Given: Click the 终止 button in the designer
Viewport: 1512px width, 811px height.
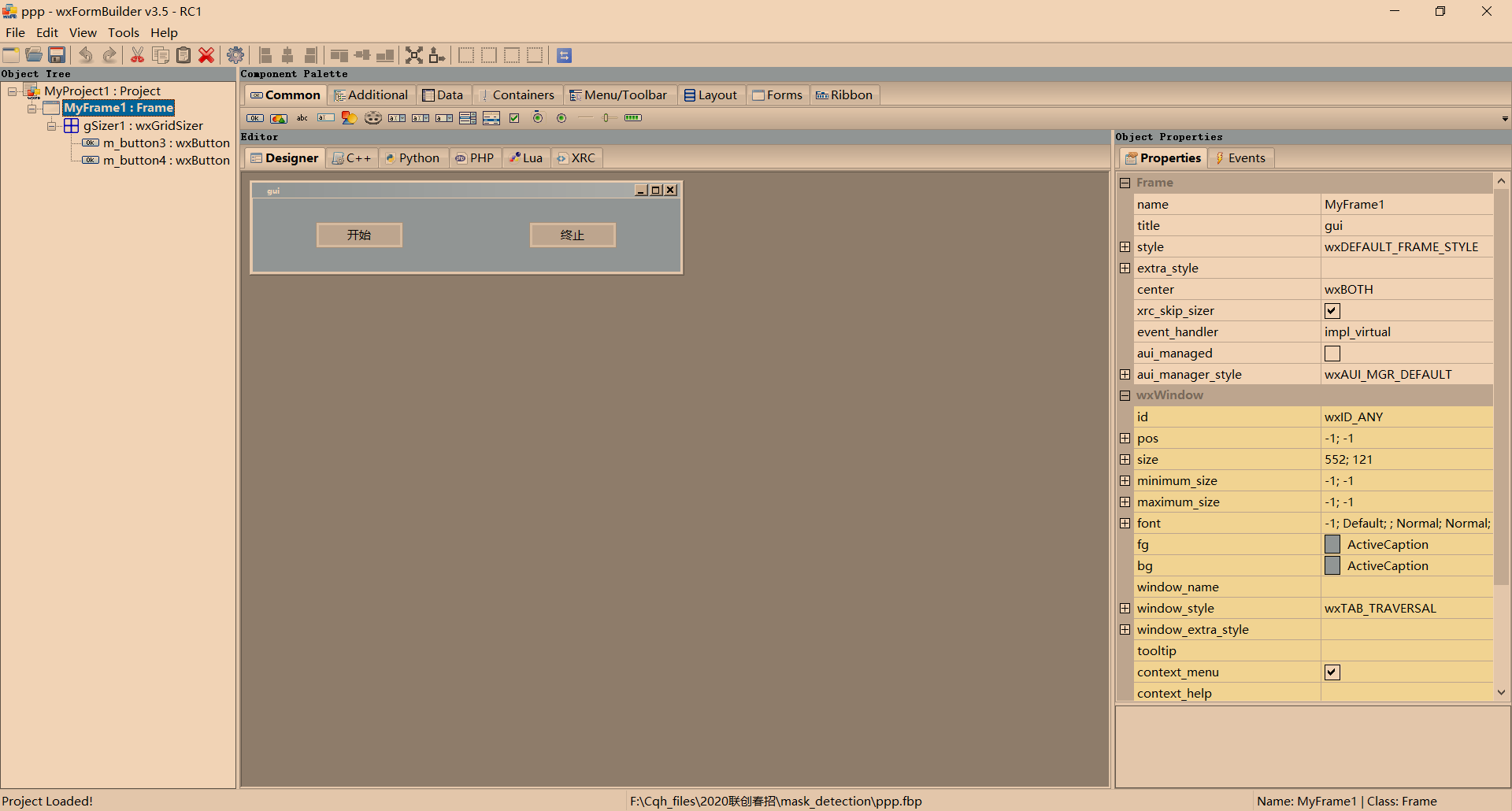Looking at the screenshot, I should pyautogui.click(x=573, y=235).
